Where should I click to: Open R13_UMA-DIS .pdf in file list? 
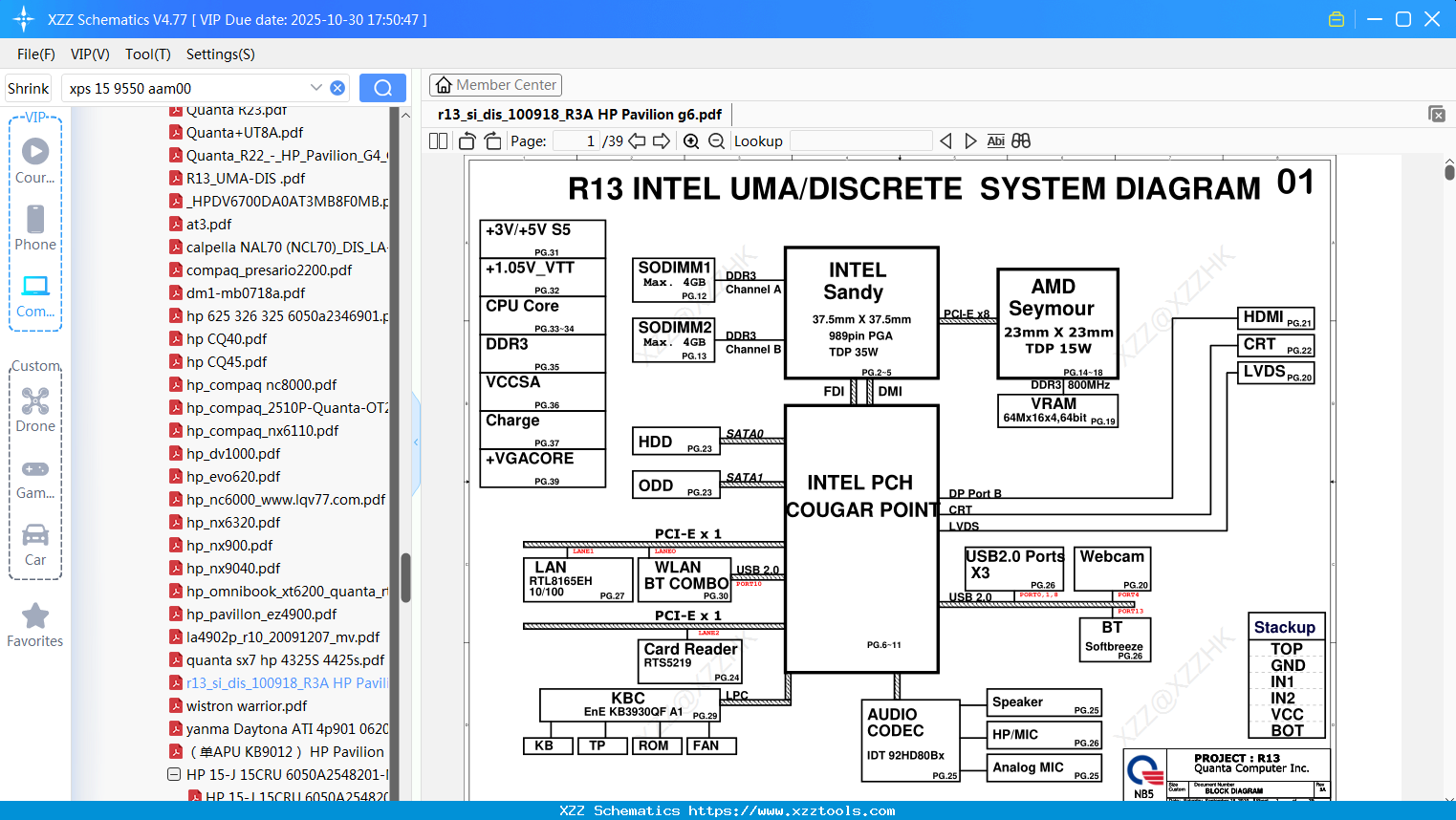[x=246, y=178]
